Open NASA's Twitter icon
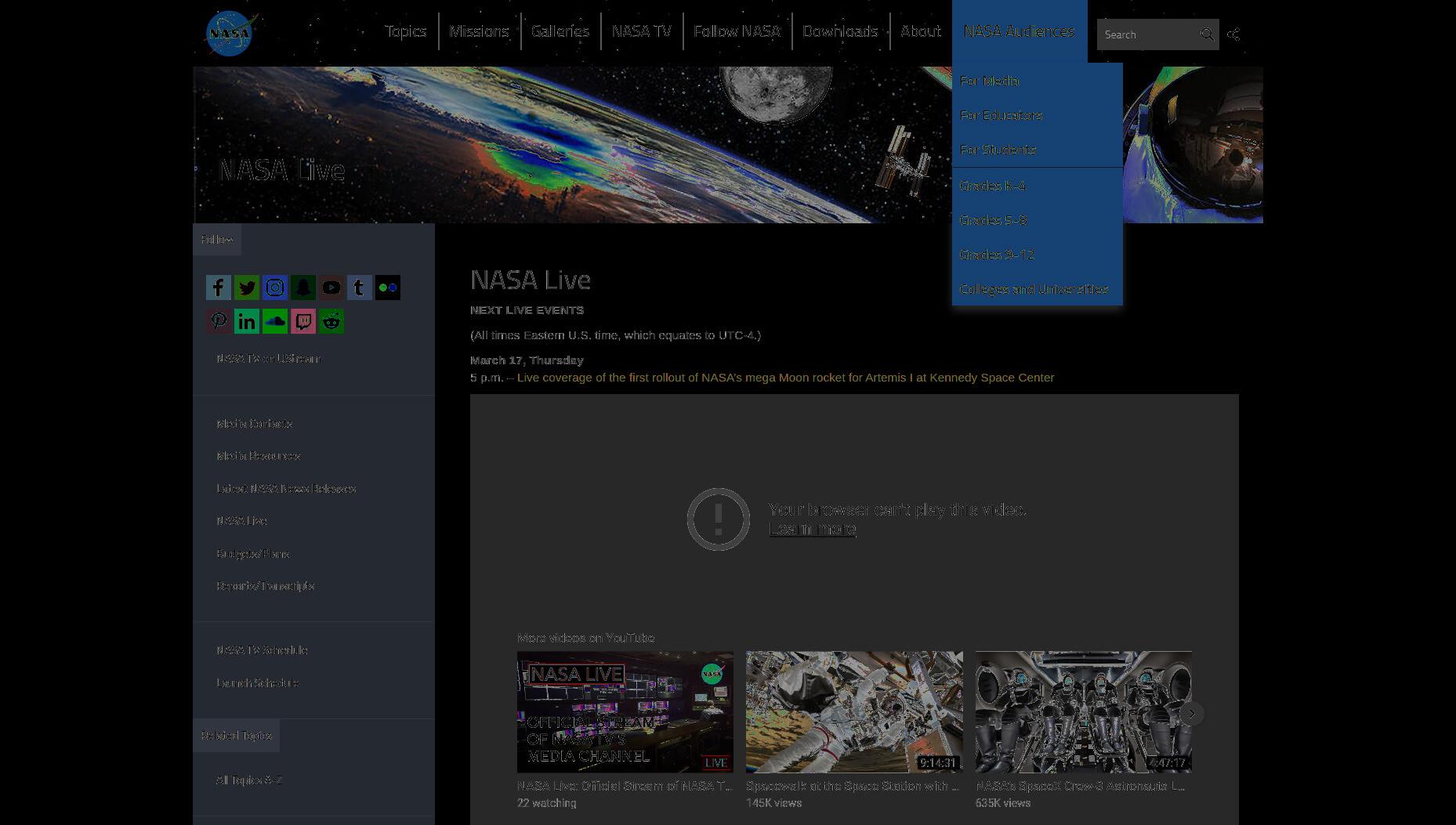 (x=247, y=288)
